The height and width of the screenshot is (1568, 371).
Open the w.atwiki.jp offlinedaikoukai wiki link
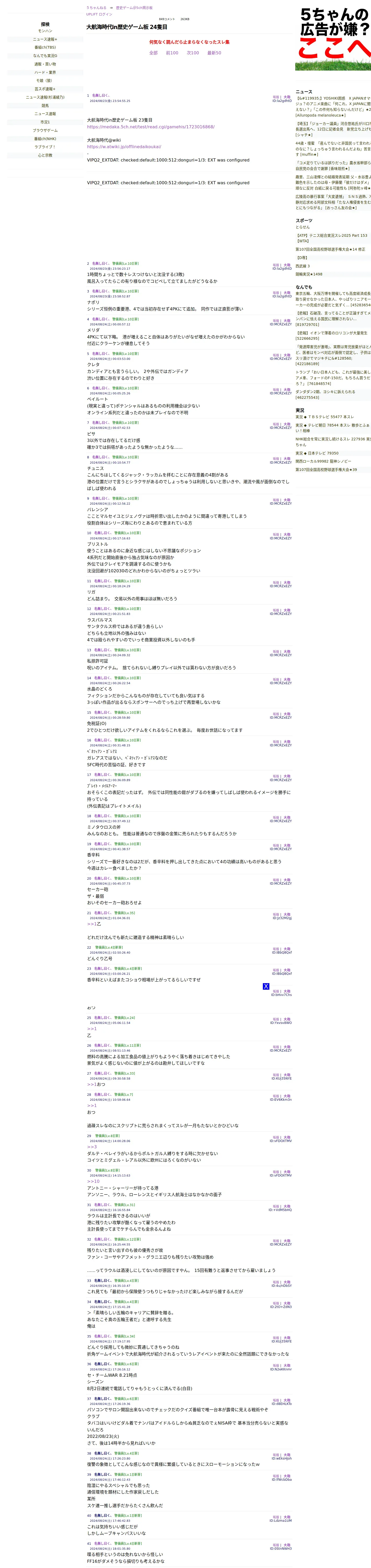(x=124, y=147)
